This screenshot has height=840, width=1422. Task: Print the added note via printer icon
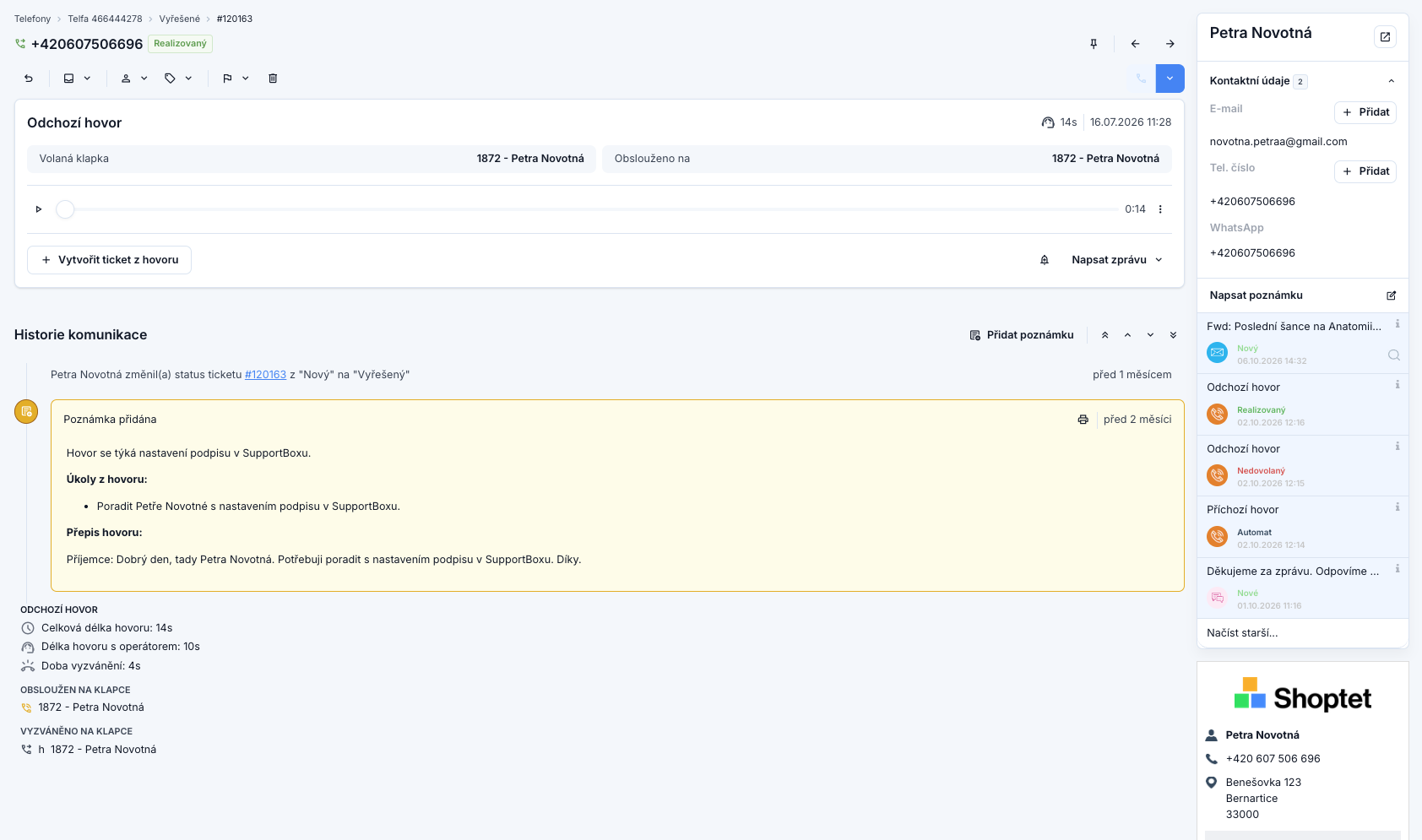[x=1083, y=420]
